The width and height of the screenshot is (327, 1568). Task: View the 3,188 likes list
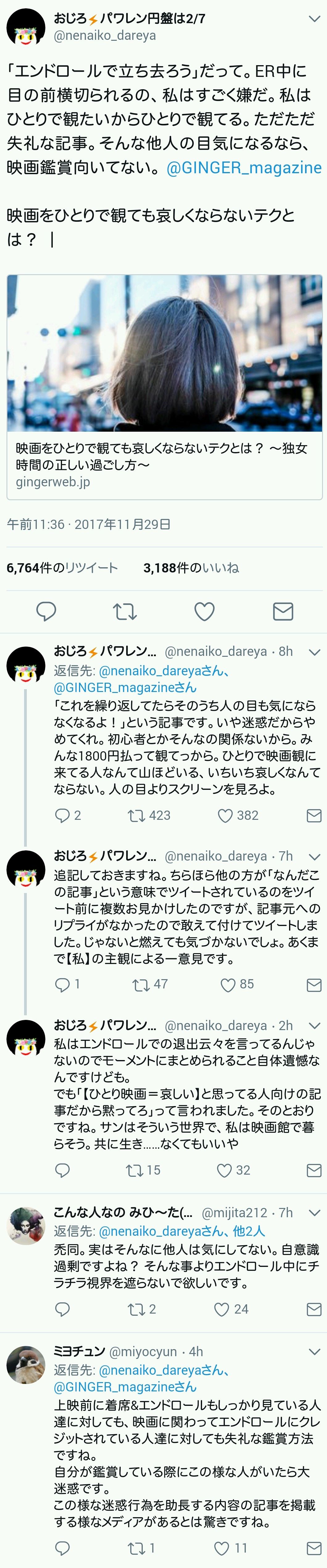[191, 568]
